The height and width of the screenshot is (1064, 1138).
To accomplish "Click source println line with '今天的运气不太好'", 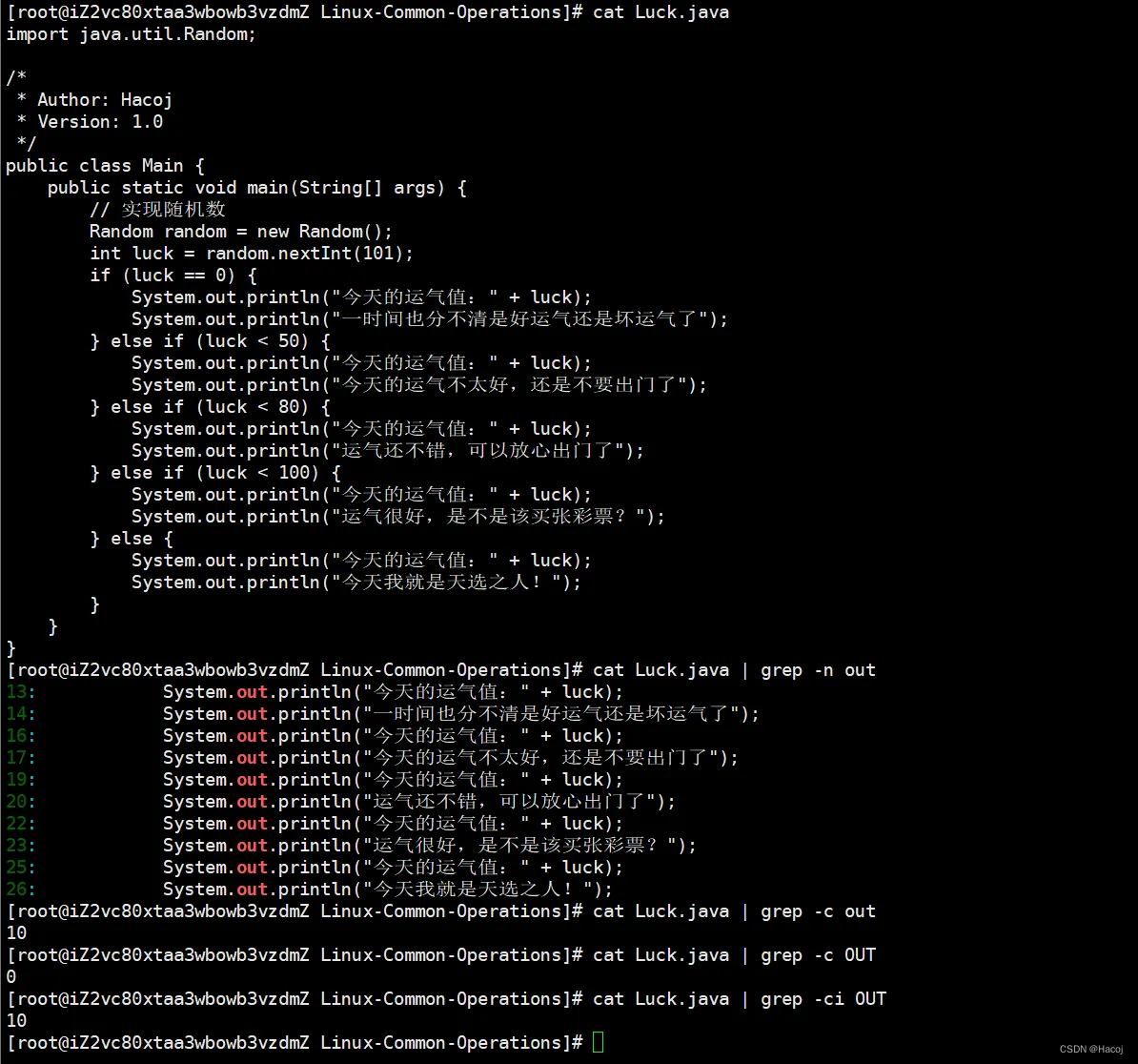I will [418, 385].
